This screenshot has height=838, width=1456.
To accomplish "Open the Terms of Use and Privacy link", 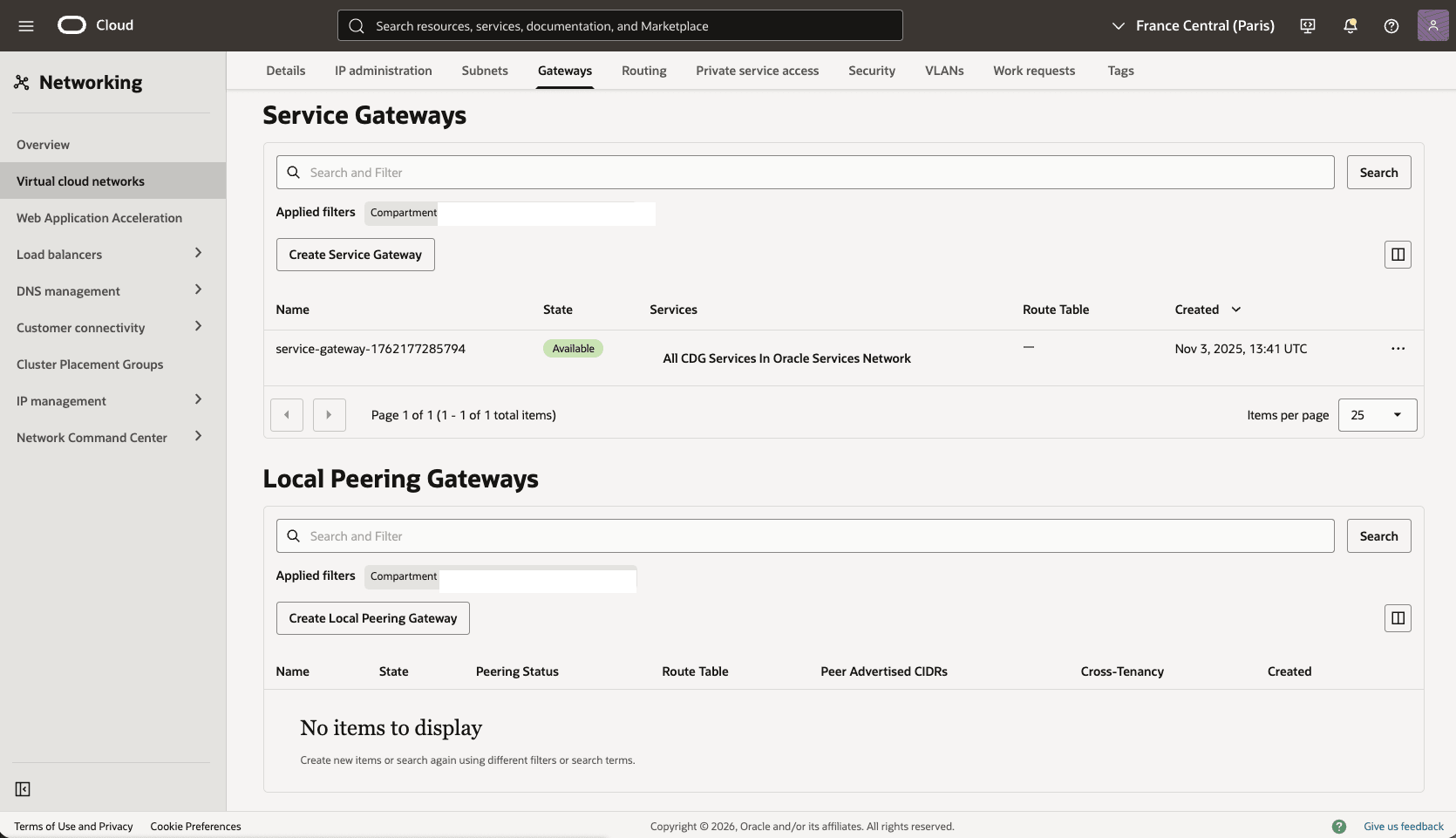I will (74, 826).
